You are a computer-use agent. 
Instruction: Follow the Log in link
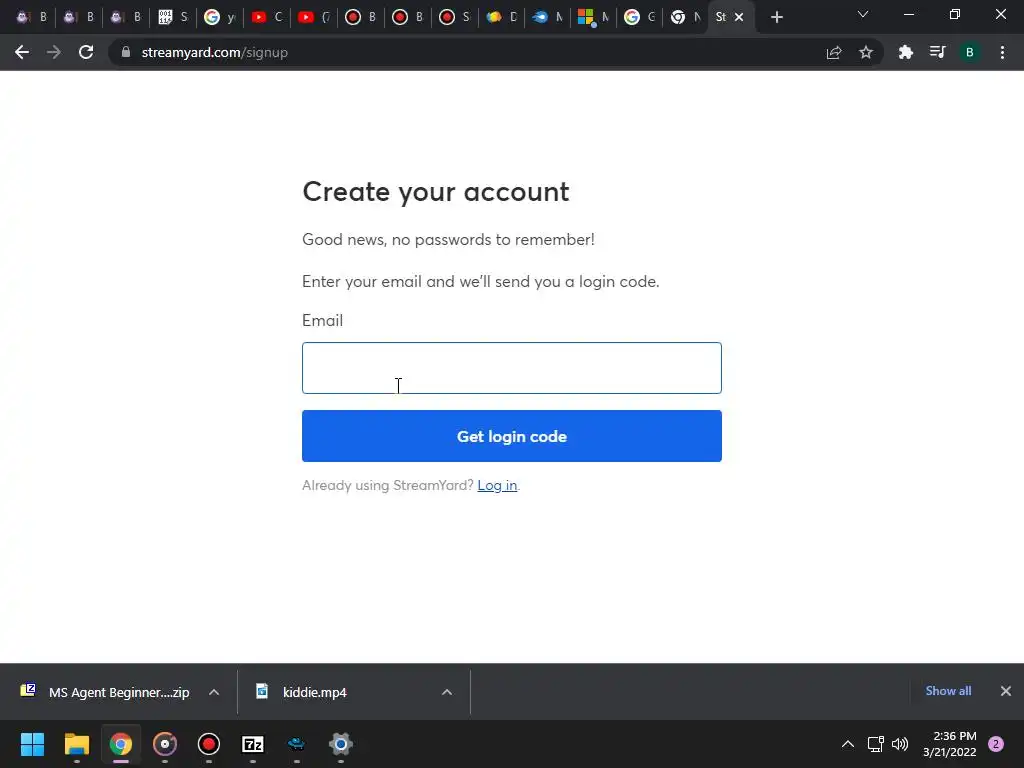(497, 485)
